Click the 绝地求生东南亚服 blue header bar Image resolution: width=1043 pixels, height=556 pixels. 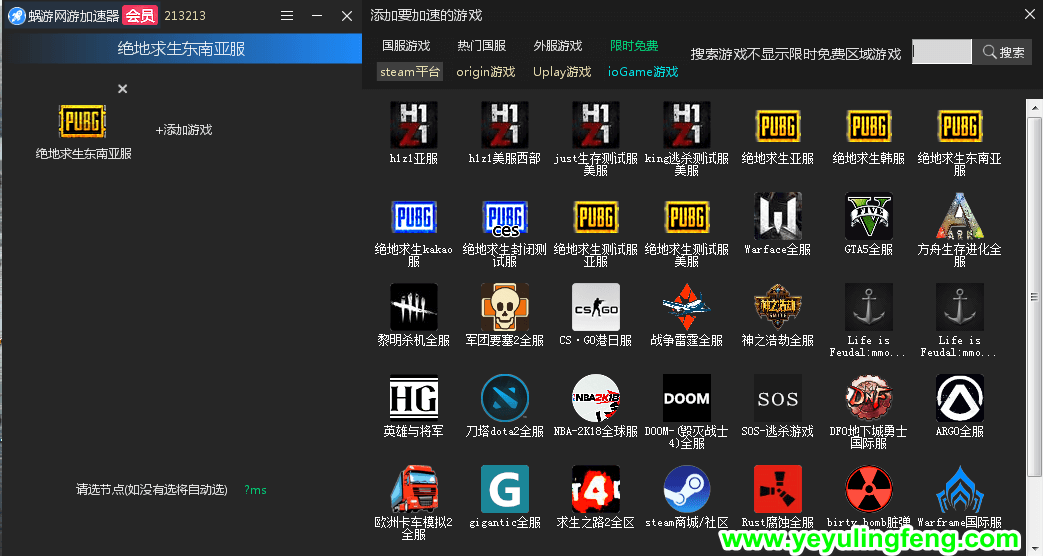(x=182, y=49)
